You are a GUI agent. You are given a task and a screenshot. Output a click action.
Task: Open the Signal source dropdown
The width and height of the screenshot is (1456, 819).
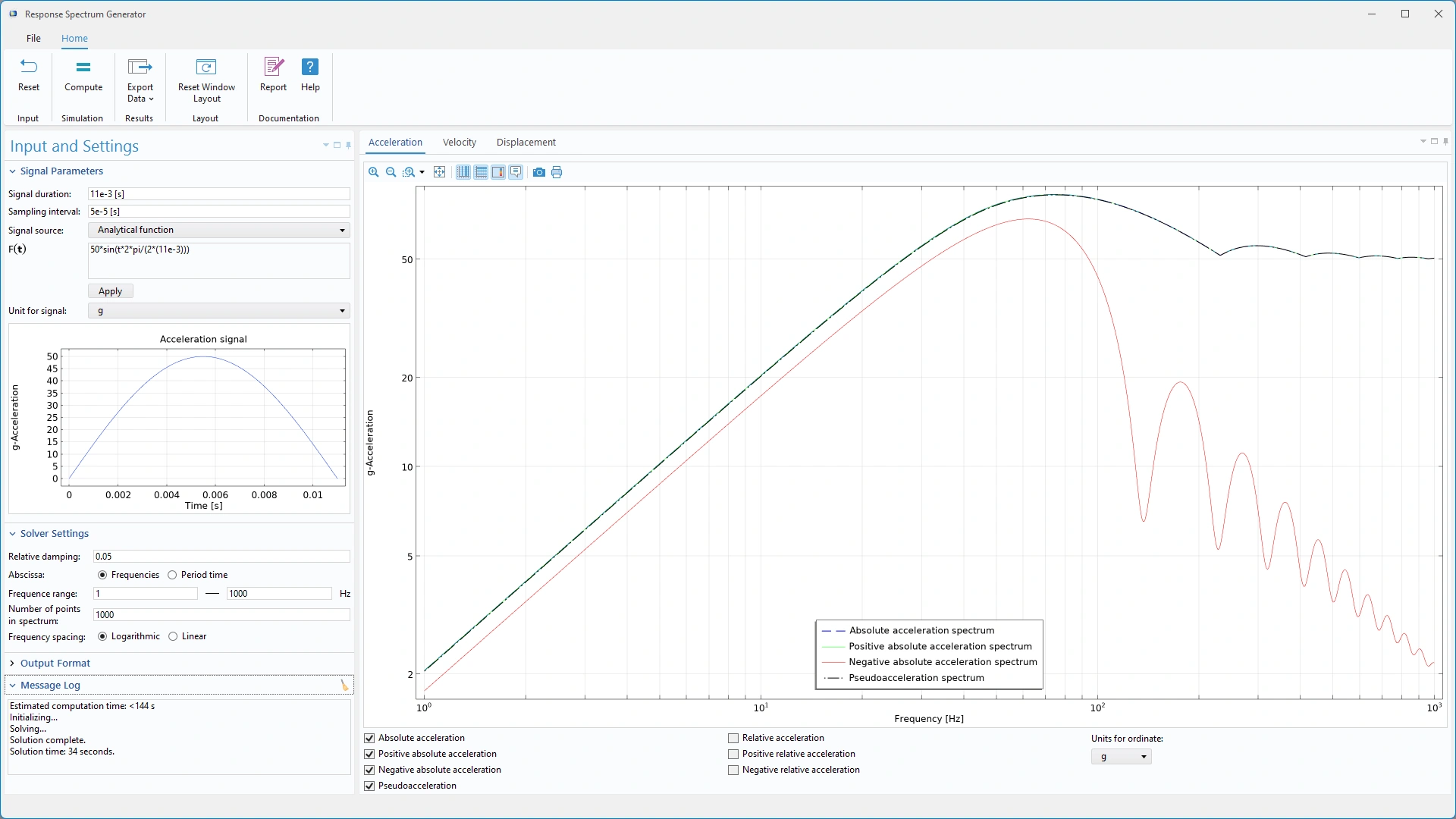click(218, 231)
